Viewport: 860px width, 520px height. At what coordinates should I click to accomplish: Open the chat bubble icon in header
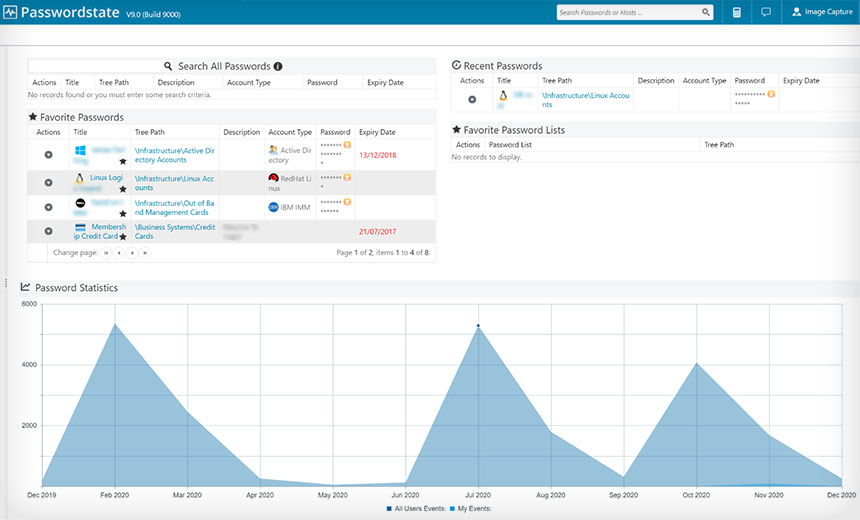coord(766,12)
